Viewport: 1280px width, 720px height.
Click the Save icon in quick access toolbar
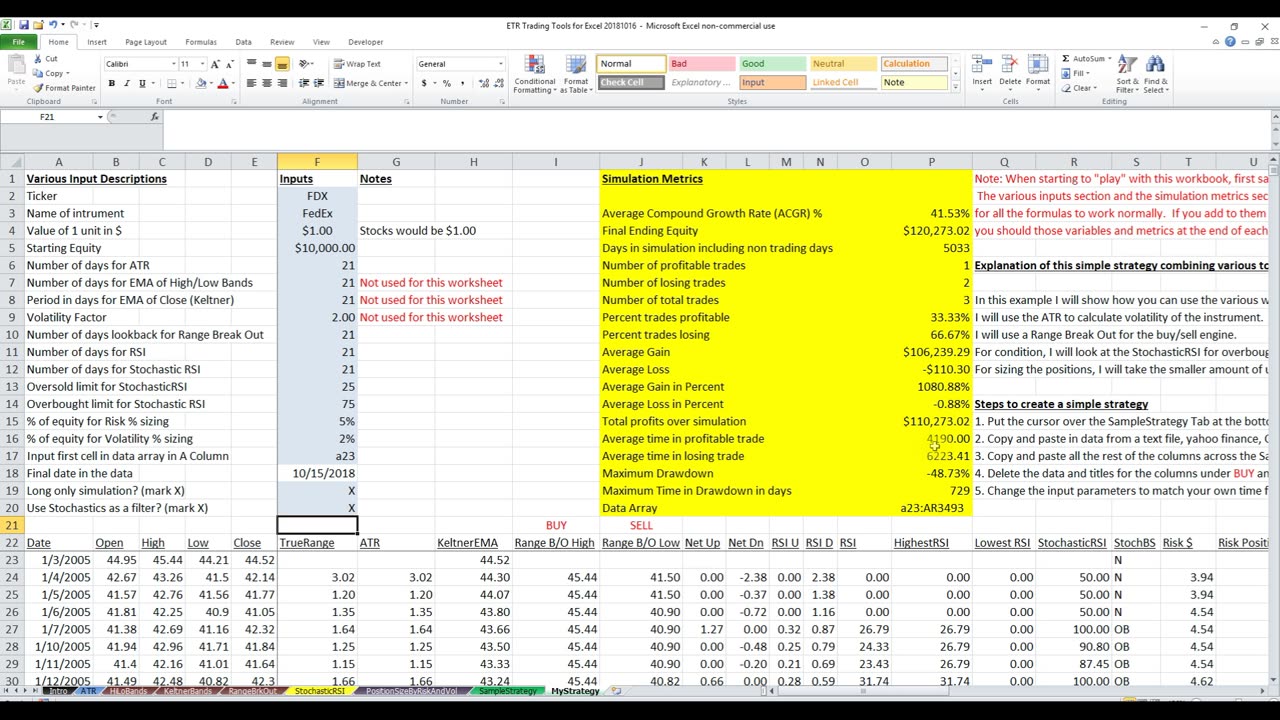pyautogui.click(x=24, y=24)
